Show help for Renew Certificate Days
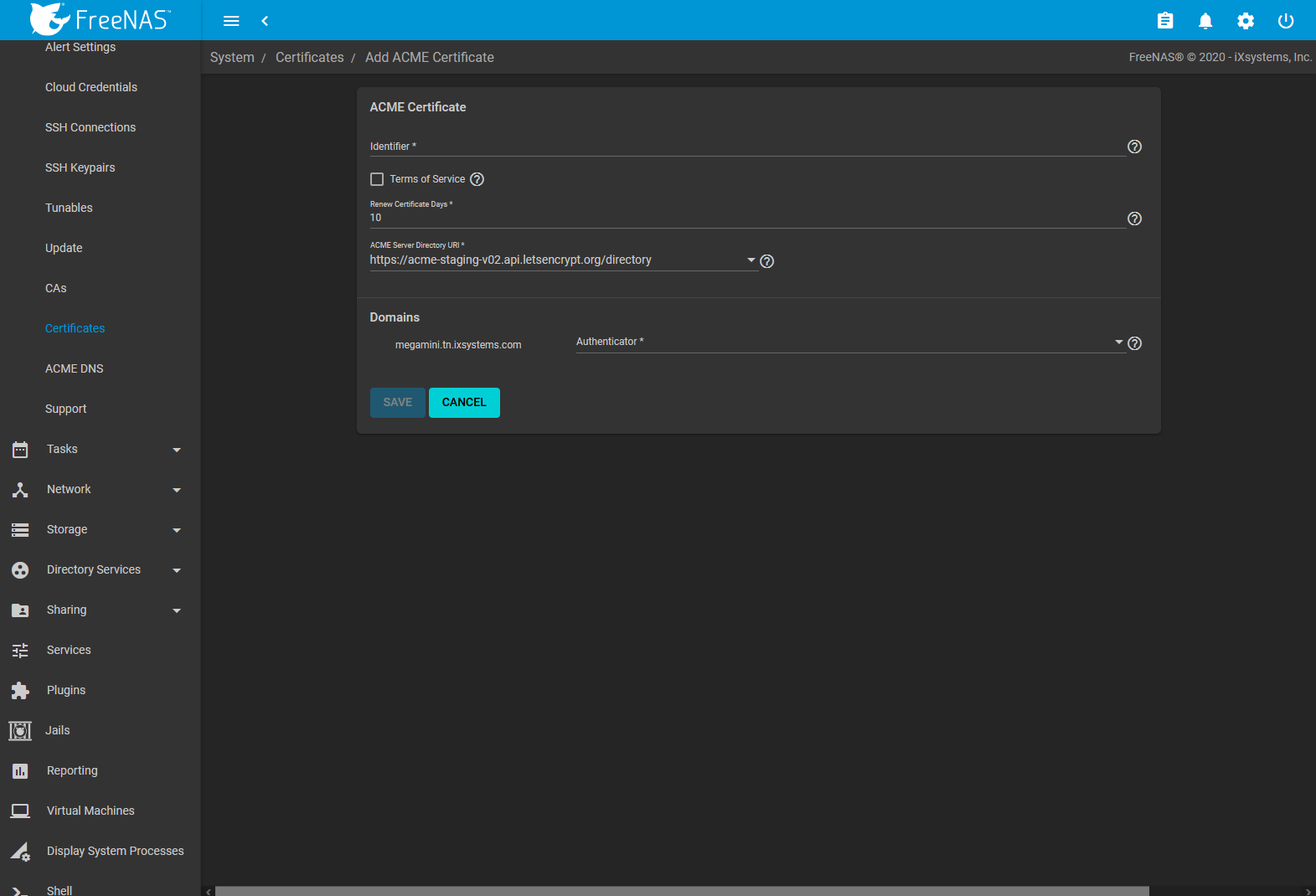 click(1134, 219)
